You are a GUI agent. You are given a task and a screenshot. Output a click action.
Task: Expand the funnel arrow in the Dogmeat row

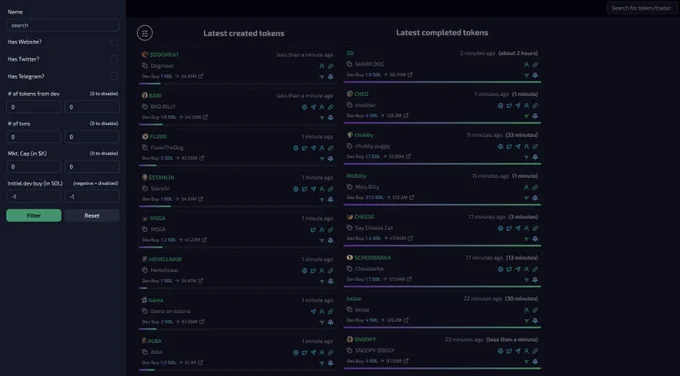click(x=322, y=77)
